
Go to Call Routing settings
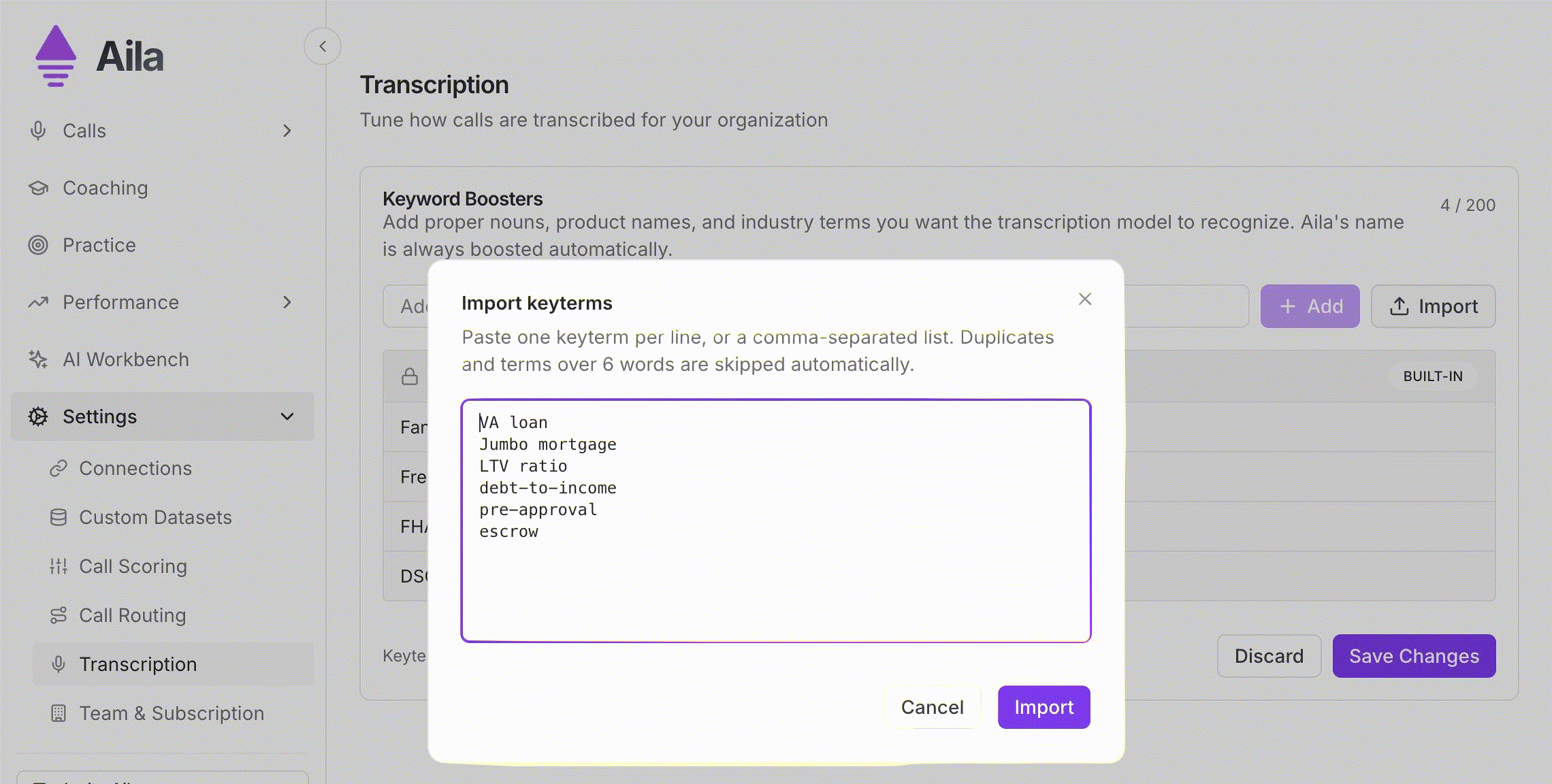point(173,615)
